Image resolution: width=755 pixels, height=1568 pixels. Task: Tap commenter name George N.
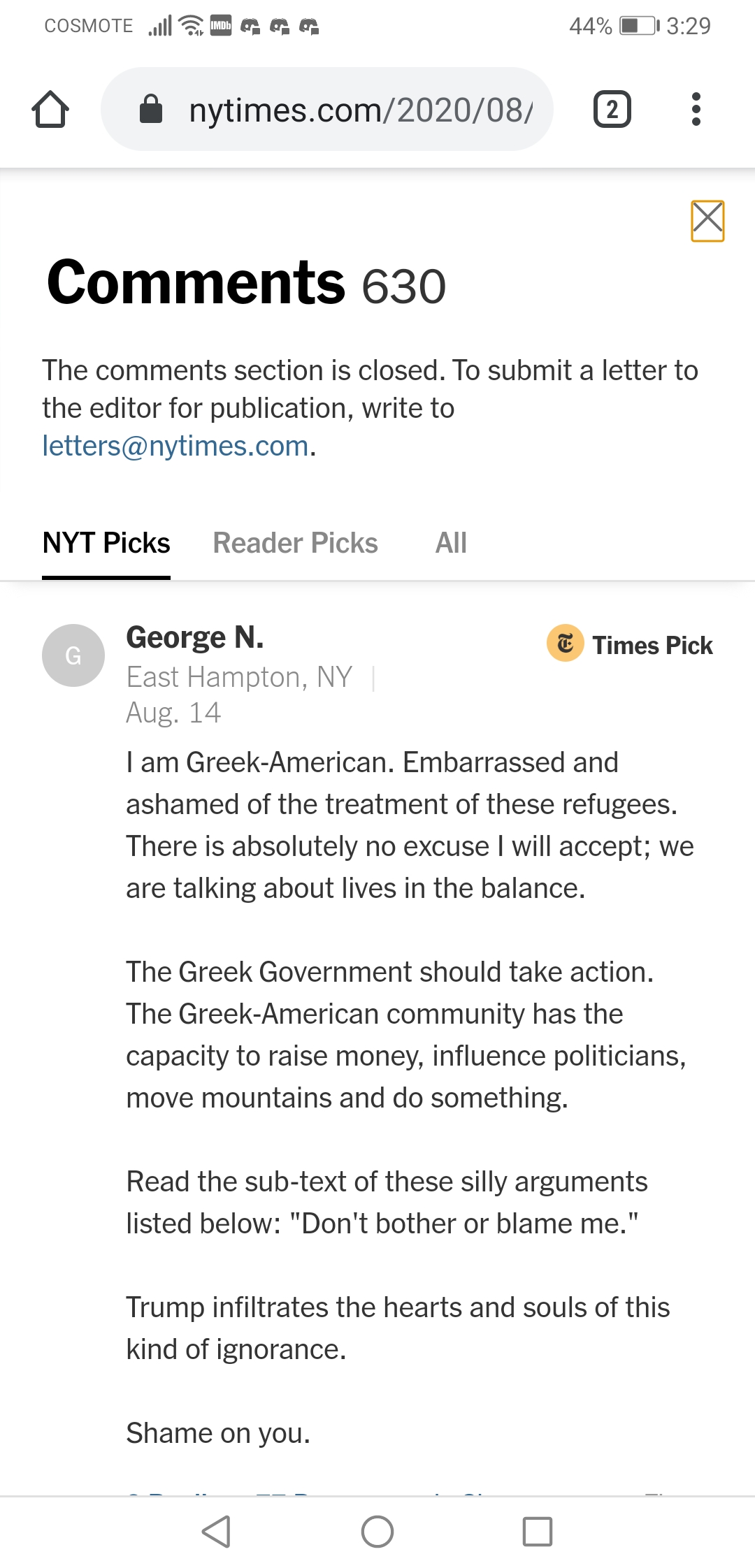point(195,637)
